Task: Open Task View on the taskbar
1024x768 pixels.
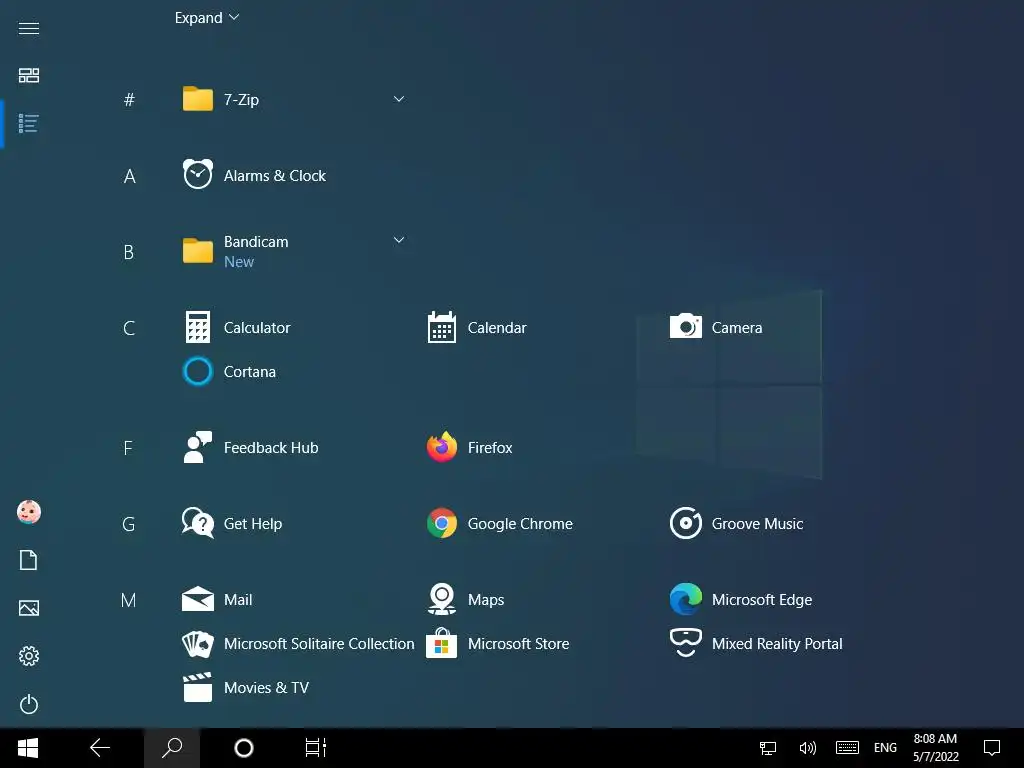Action: point(315,748)
